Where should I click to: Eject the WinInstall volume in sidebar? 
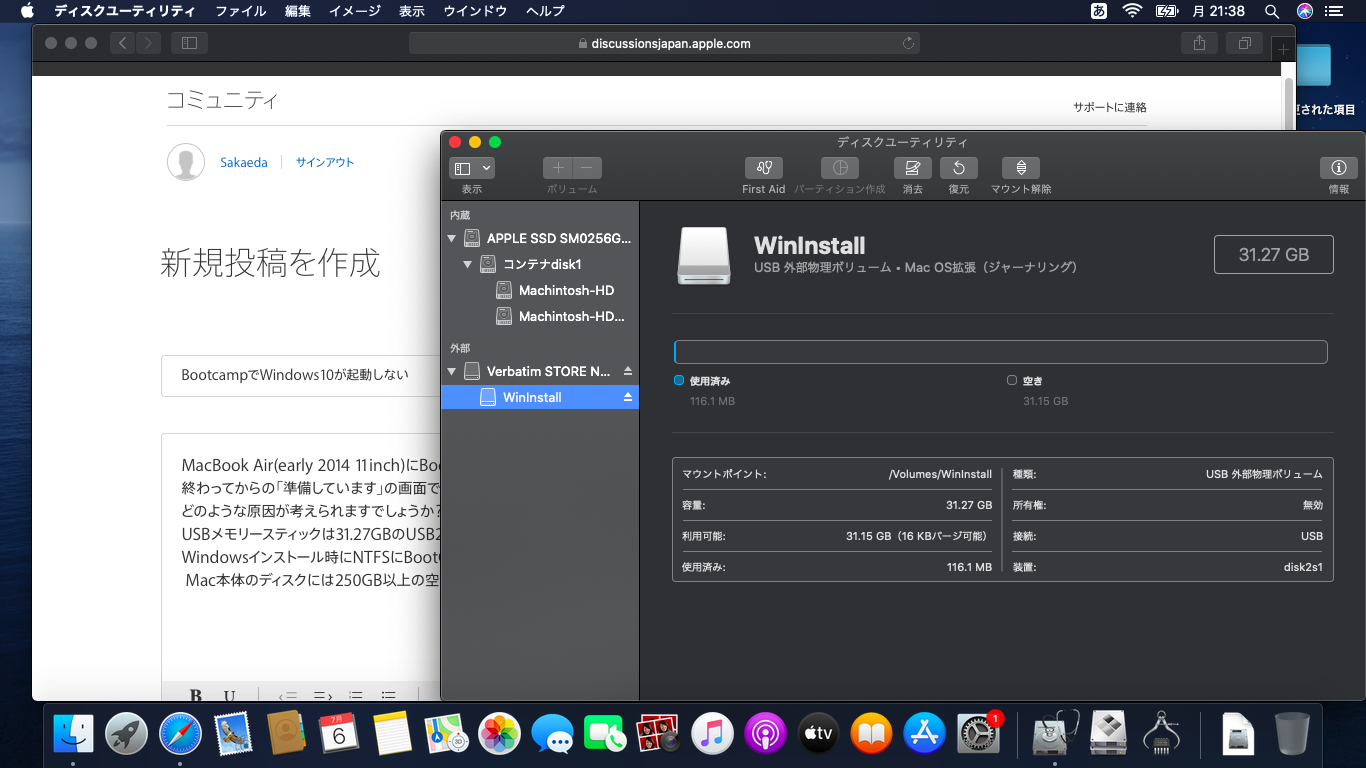628,397
